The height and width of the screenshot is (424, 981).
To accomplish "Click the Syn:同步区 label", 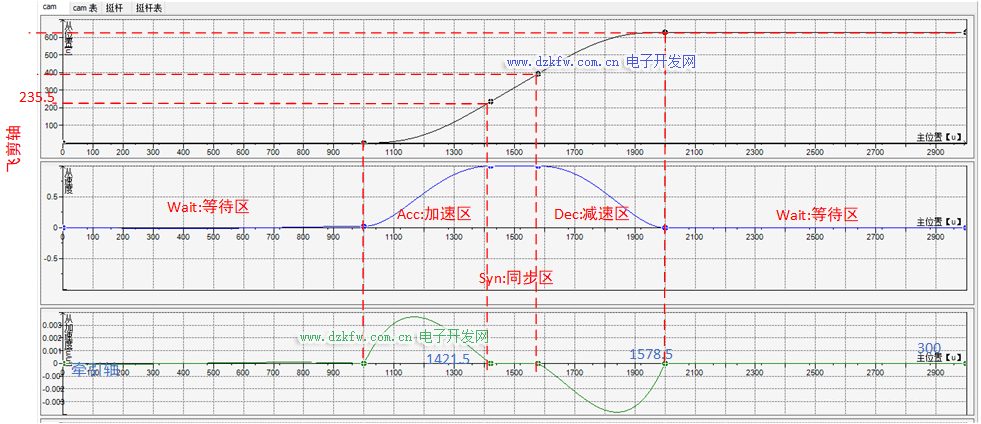I will (516, 277).
